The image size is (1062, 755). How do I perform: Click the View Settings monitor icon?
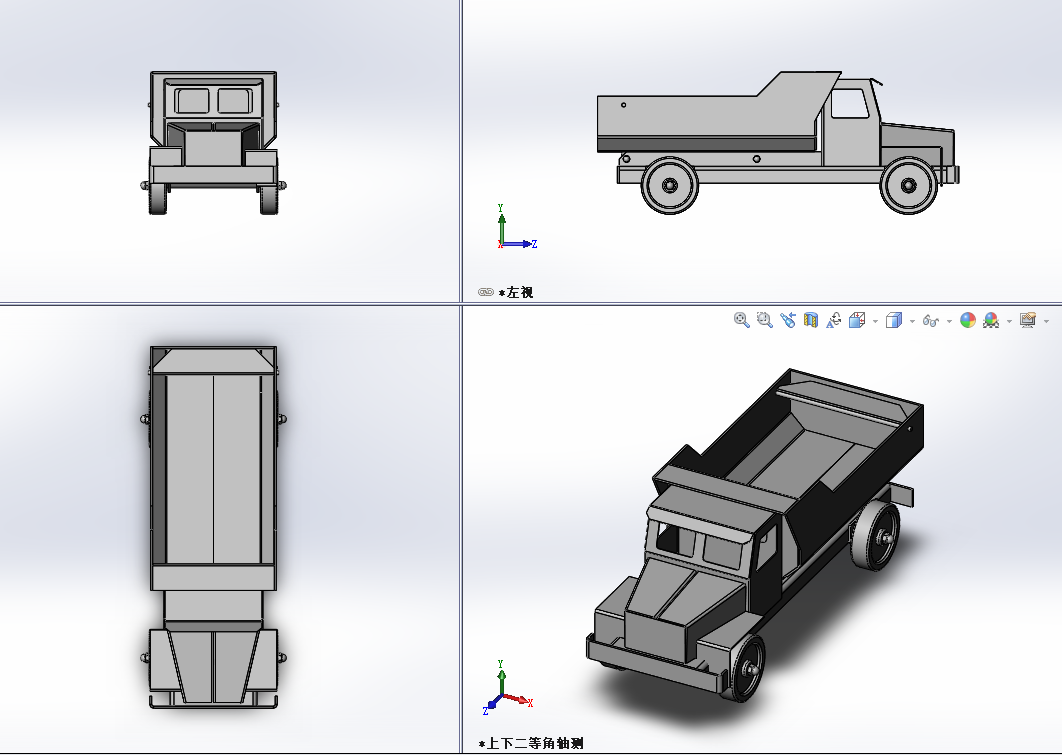click(x=1028, y=320)
